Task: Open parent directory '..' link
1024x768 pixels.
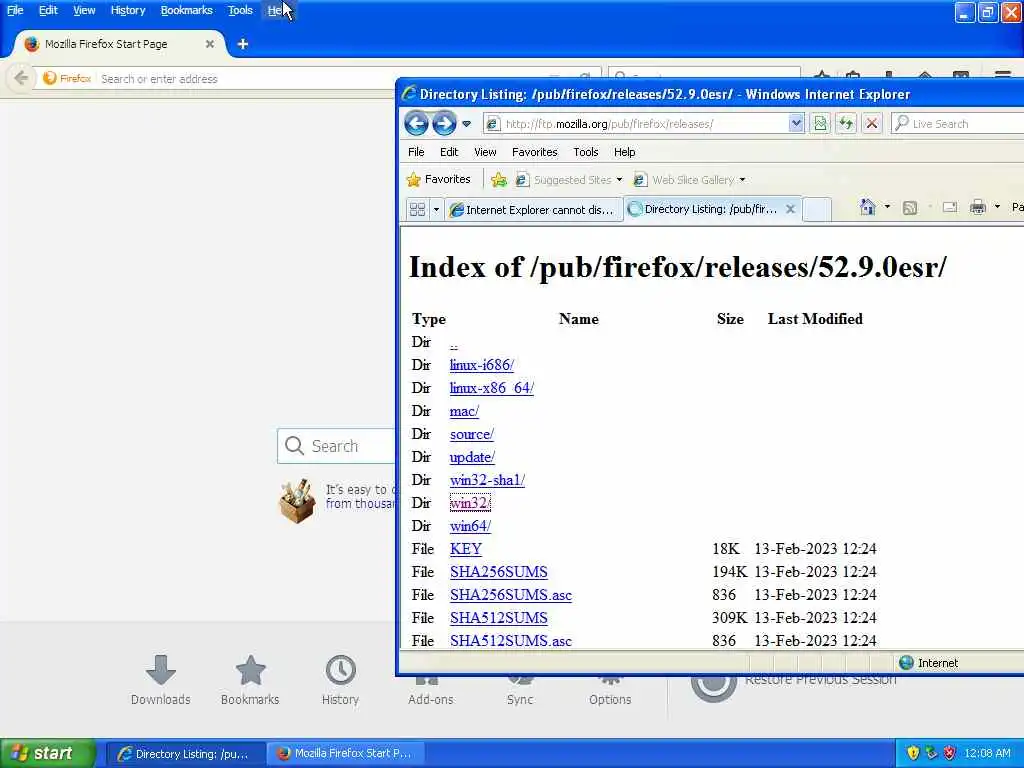Action: (x=454, y=343)
